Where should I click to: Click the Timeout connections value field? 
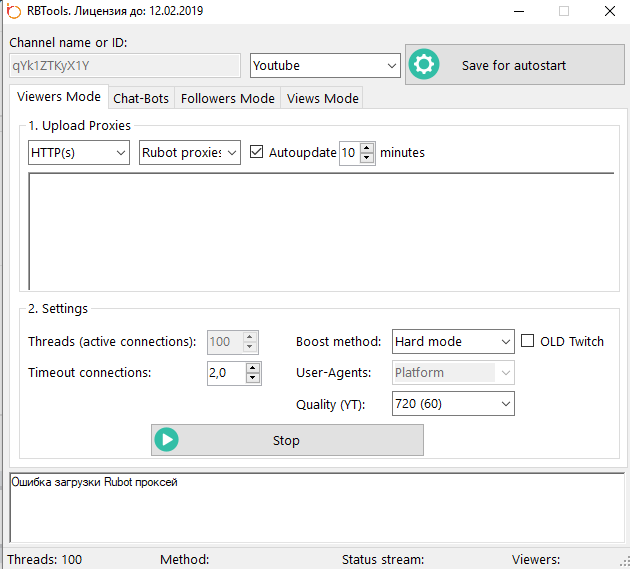coord(225,373)
